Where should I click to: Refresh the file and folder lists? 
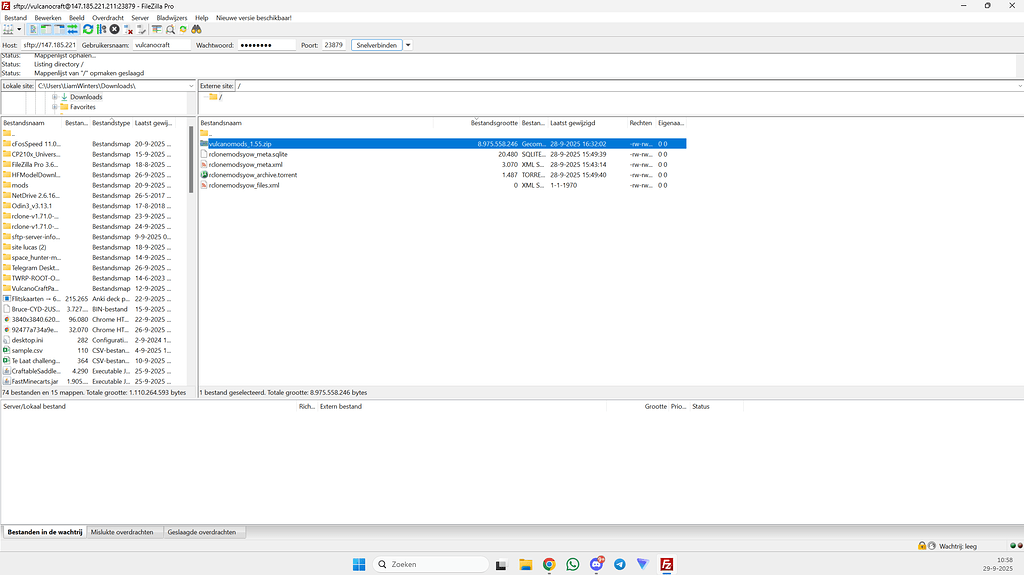[x=88, y=29]
